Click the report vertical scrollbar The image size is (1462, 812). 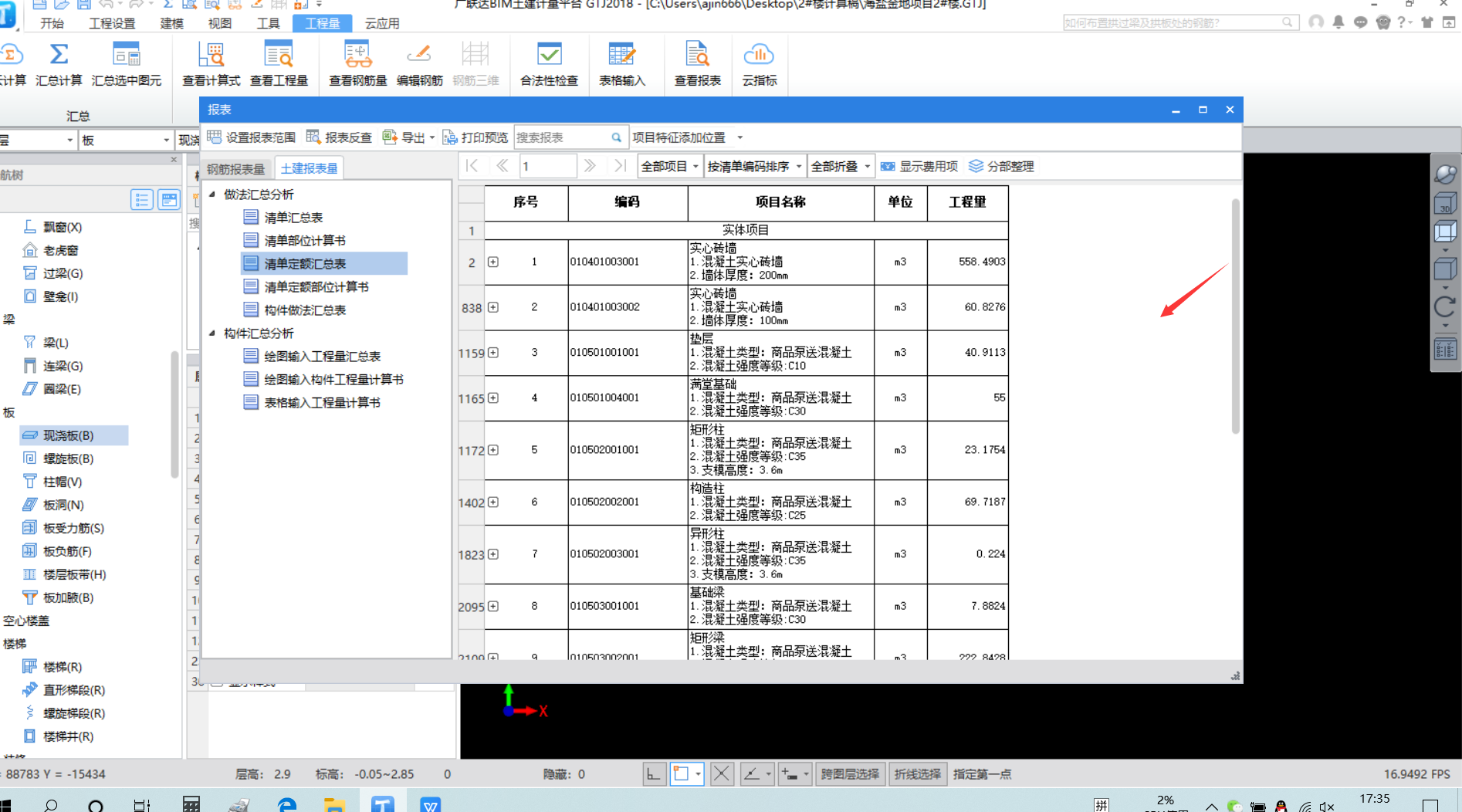[x=1235, y=316]
